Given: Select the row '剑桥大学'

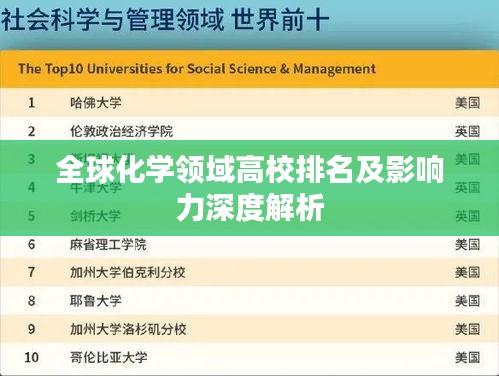Looking at the screenshot, I should 249,216.
